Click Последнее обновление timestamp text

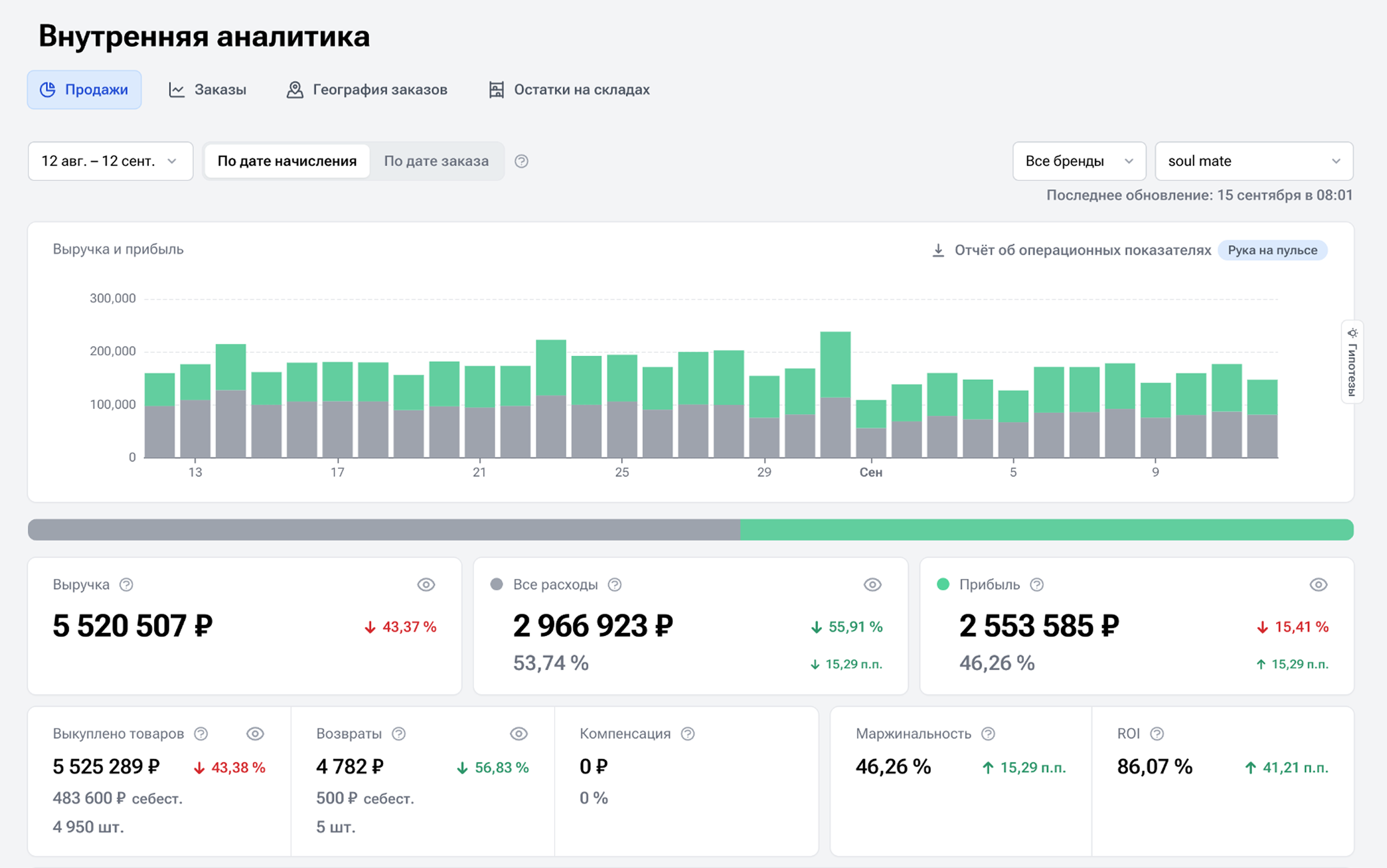point(1199,195)
